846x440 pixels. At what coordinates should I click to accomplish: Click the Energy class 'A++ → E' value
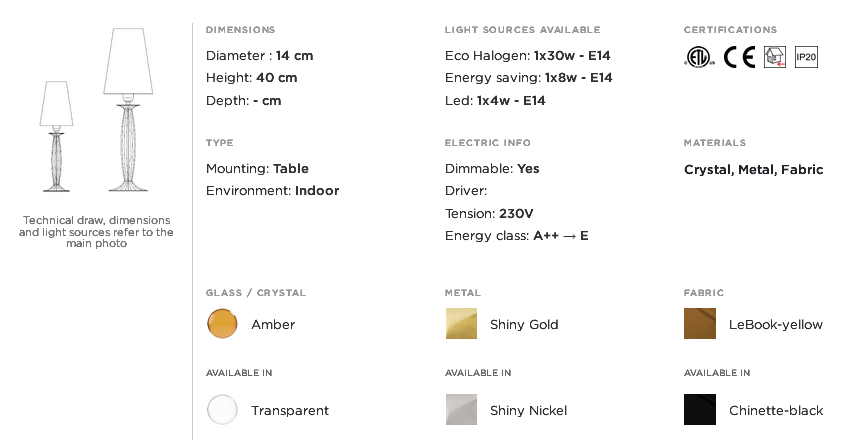pos(561,236)
